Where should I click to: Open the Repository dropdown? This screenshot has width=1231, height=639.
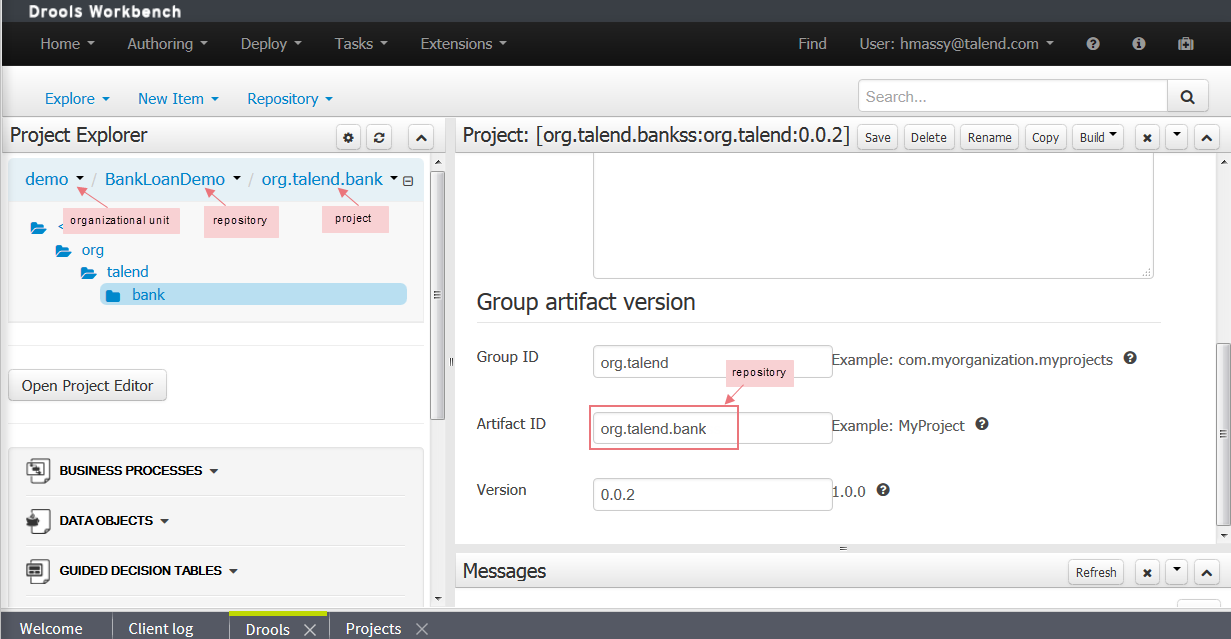[290, 98]
